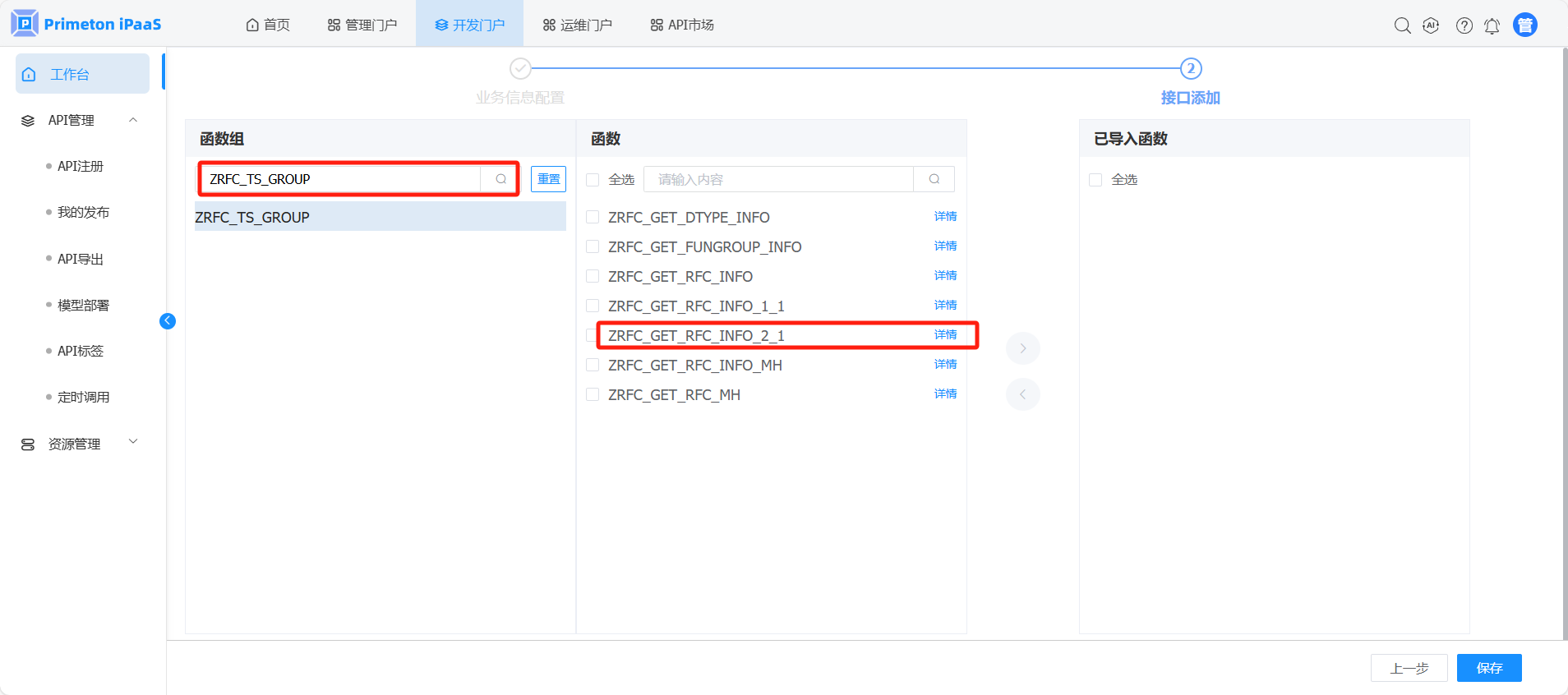Click the function search input field
The width and height of the screenshot is (1568, 695).
[x=777, y=179]
